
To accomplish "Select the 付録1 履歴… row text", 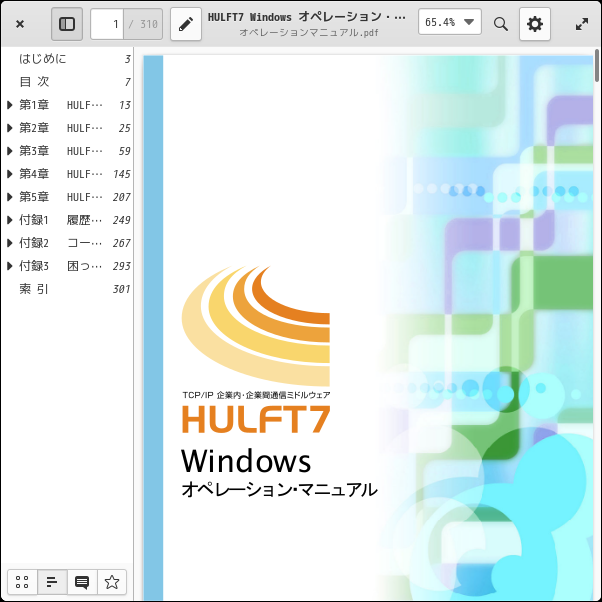I will tap(61, 220).
